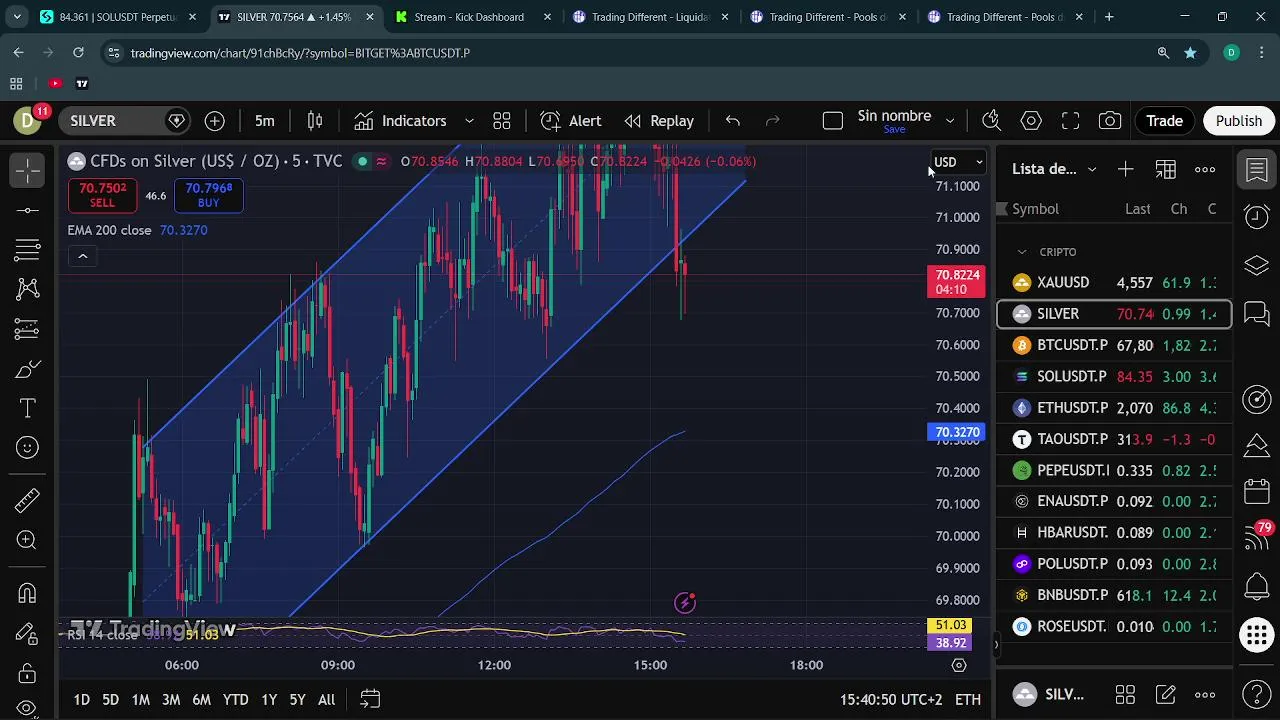The height and width of the screenshot is (720, 1280).
Task: Collapse the CRIPTO watchlist section
Action: click(1022, 252)
